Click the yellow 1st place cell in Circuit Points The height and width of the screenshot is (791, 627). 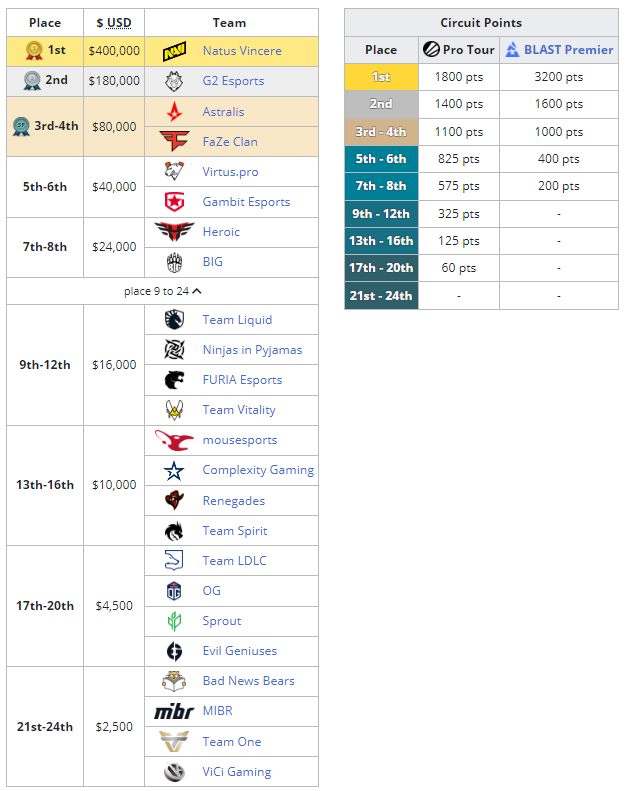(x=381, y=76)
